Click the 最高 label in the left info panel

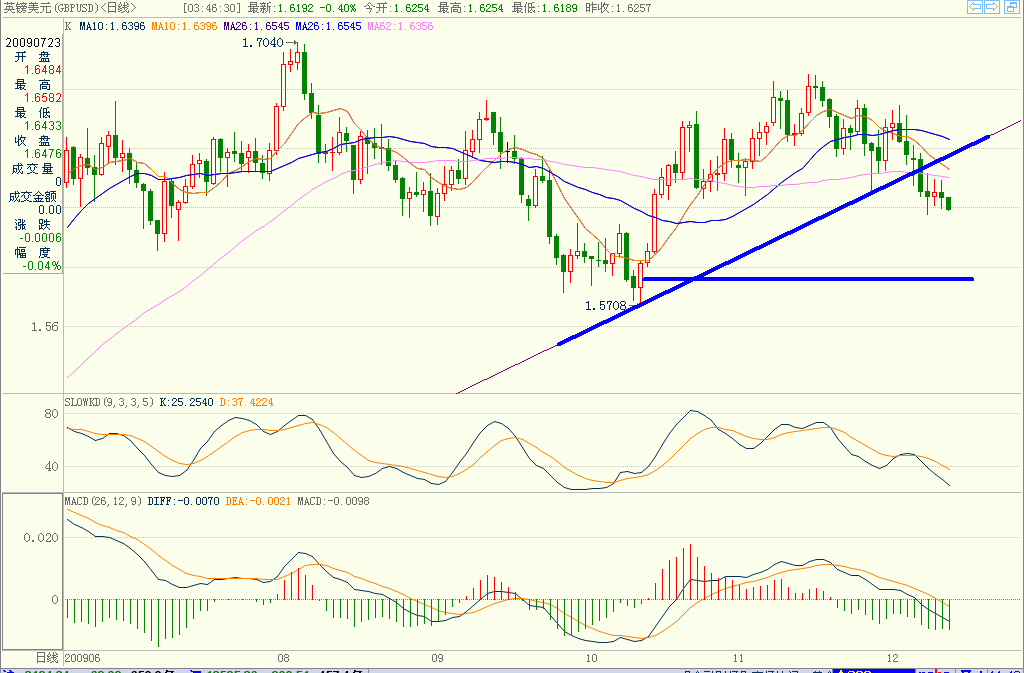[x=33, y=85]
